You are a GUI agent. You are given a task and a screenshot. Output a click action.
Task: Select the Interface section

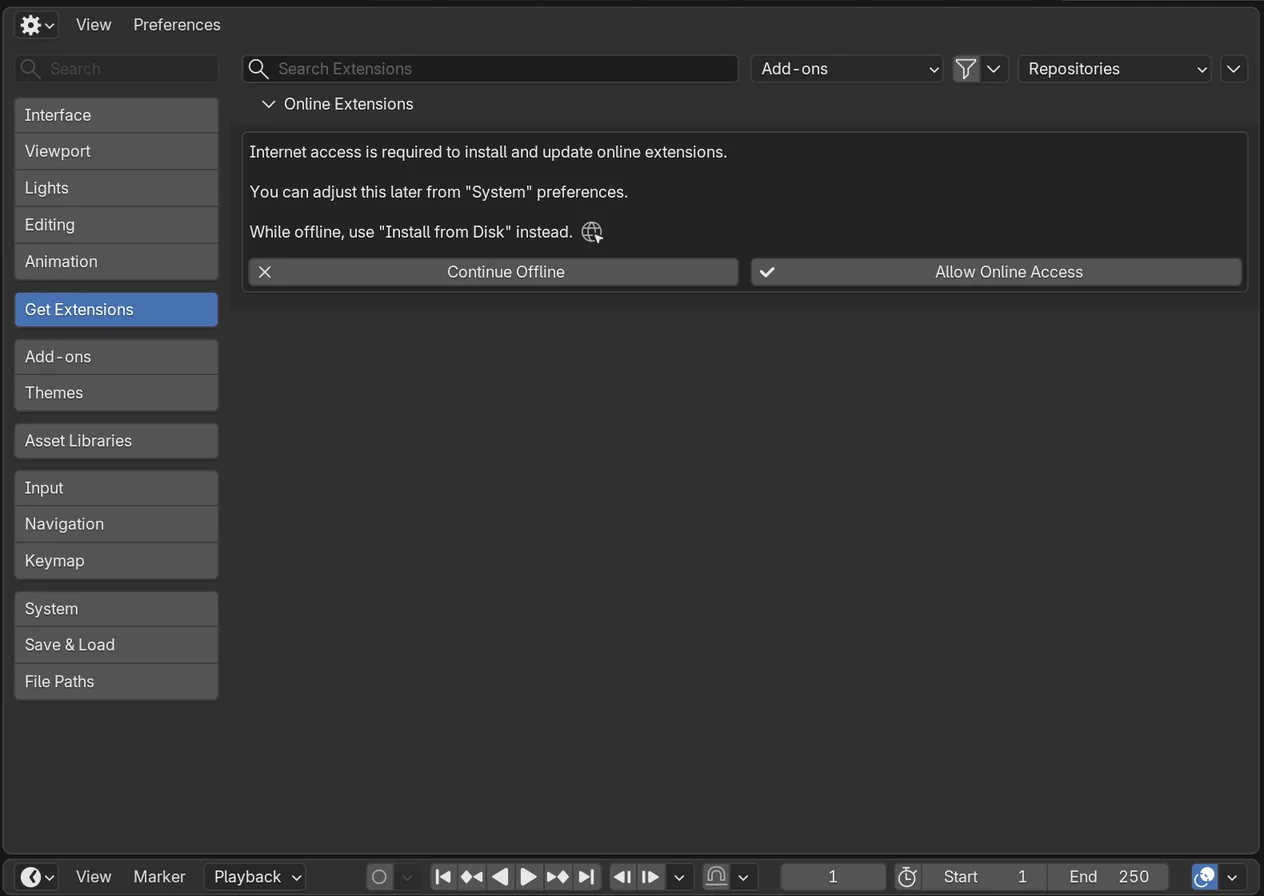(116, 115)
